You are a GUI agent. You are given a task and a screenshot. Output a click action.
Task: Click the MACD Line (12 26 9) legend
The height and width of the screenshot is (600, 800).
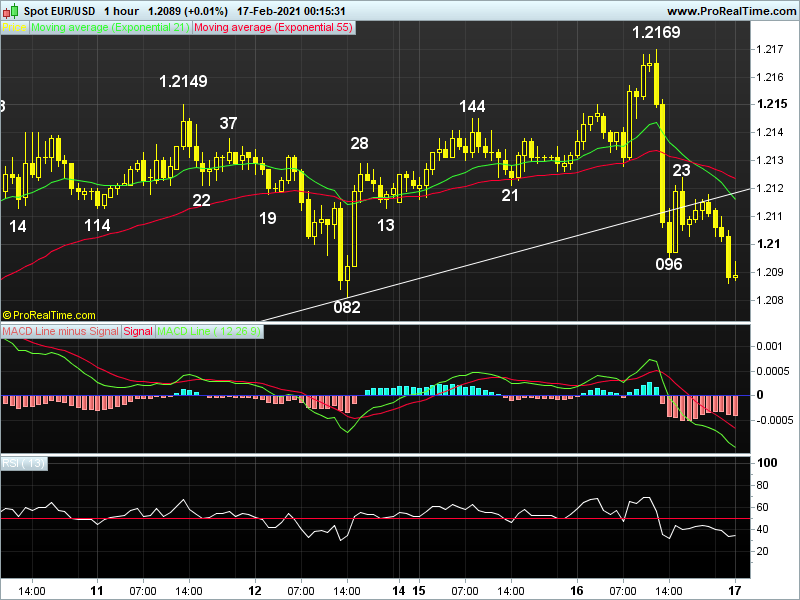click(x=209, y=331)
